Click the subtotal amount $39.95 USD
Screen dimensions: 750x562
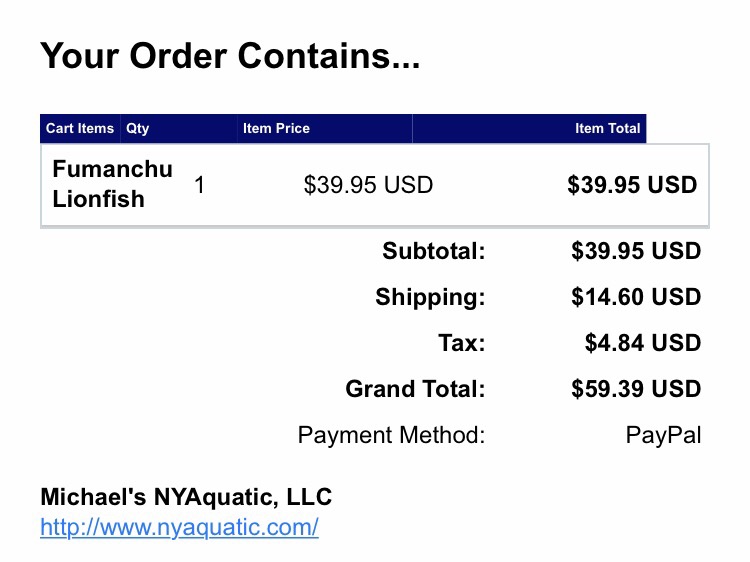pos(636,251)
